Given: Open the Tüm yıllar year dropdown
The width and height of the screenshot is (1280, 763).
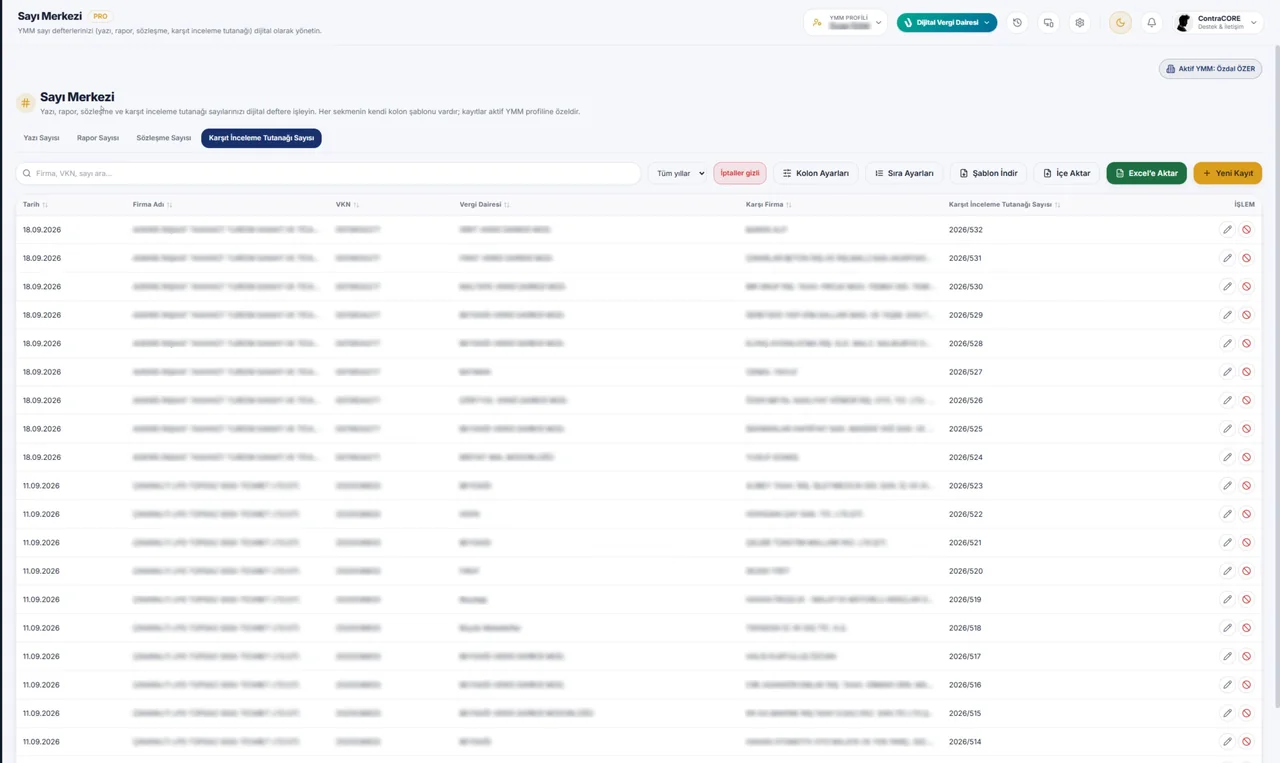Looking at the screenshot, I should tap(679, 173).
